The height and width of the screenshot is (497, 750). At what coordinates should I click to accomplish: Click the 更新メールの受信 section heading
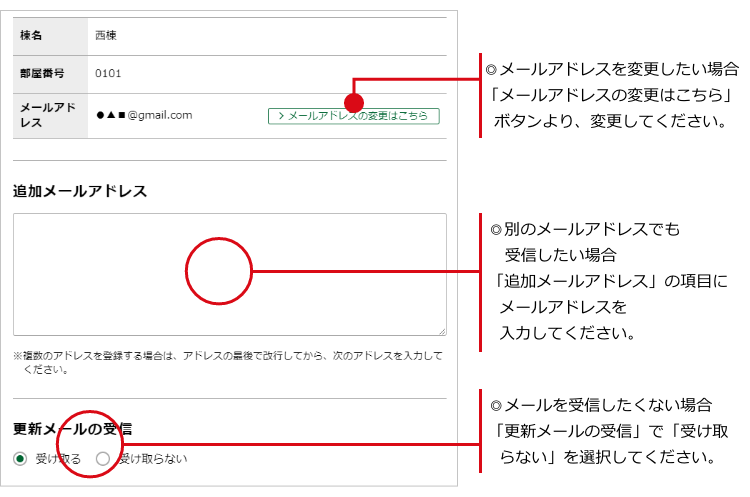73,428
